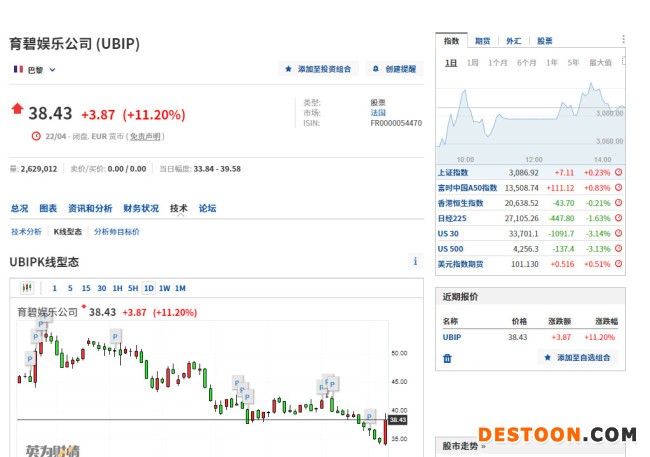The height and width of the screenshot is (457, 650).
Task: Select the 6个月 range on mini chart
Action: [526, 63]
